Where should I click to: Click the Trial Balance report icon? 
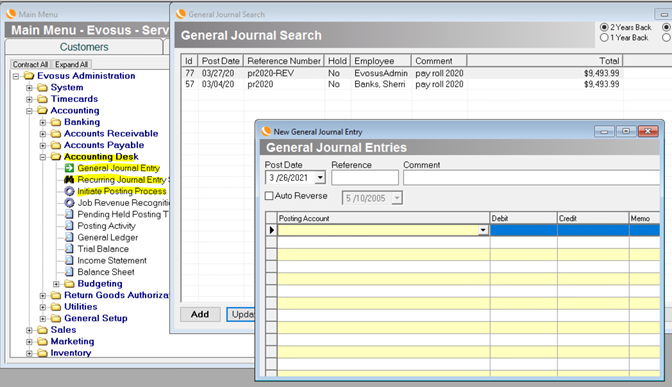click(x=69, y=249)
